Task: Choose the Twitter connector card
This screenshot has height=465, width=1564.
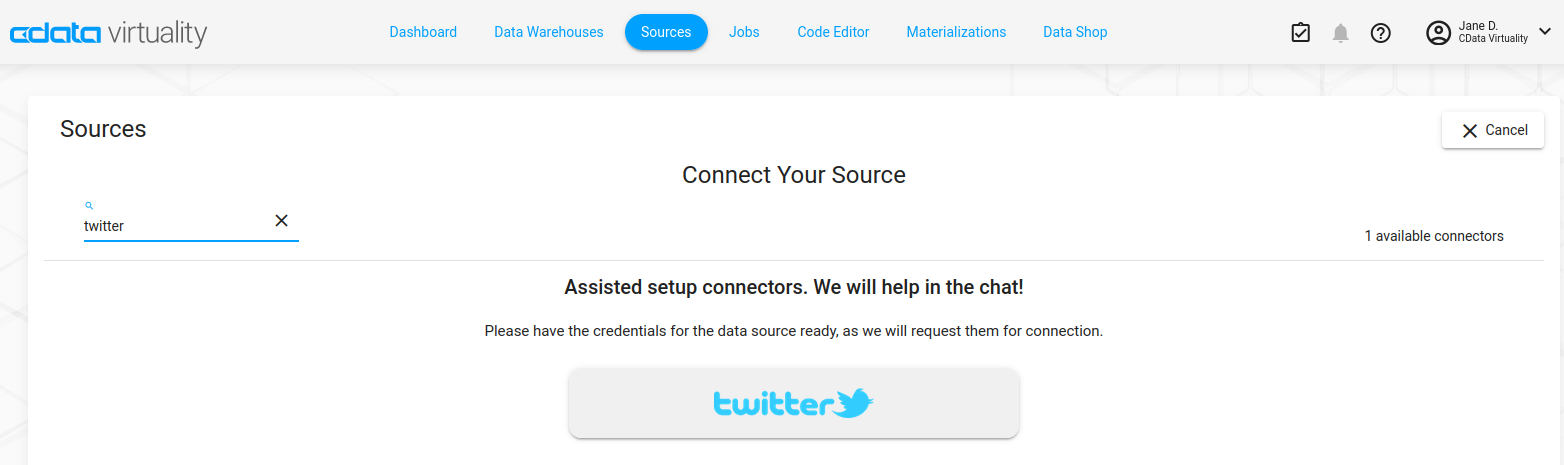Action: [x=793, y=403]
